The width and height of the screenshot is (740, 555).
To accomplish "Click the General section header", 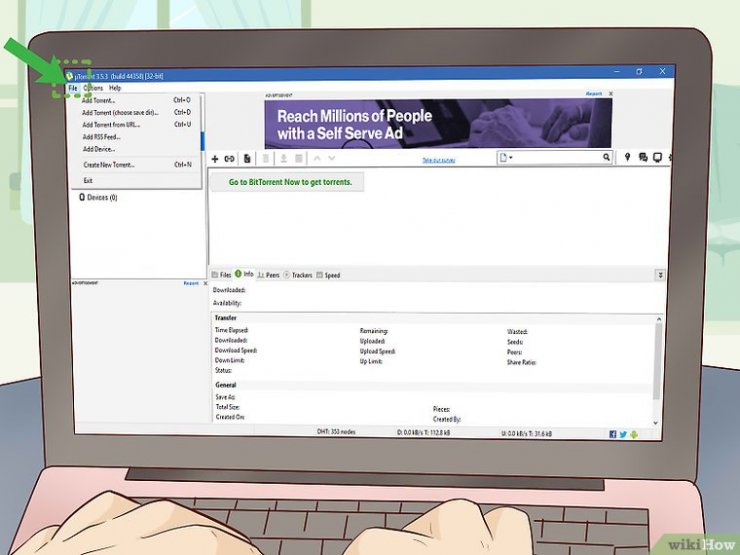I will [226, 385].
